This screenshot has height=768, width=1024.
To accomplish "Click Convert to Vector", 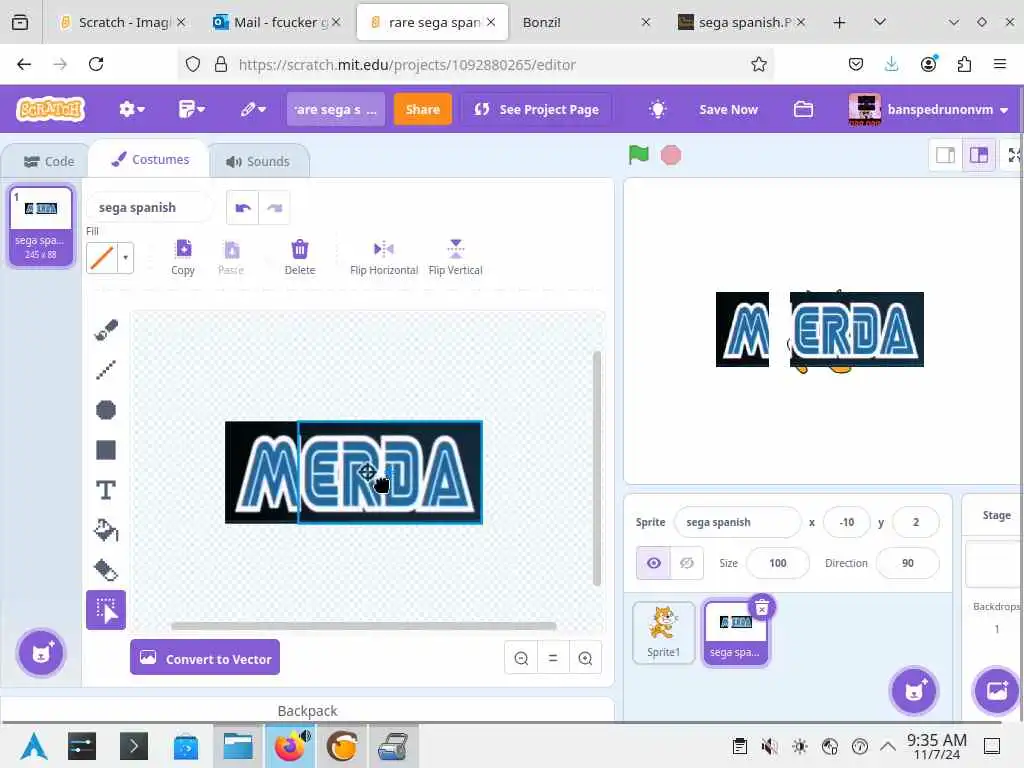I will pos(205,658).
